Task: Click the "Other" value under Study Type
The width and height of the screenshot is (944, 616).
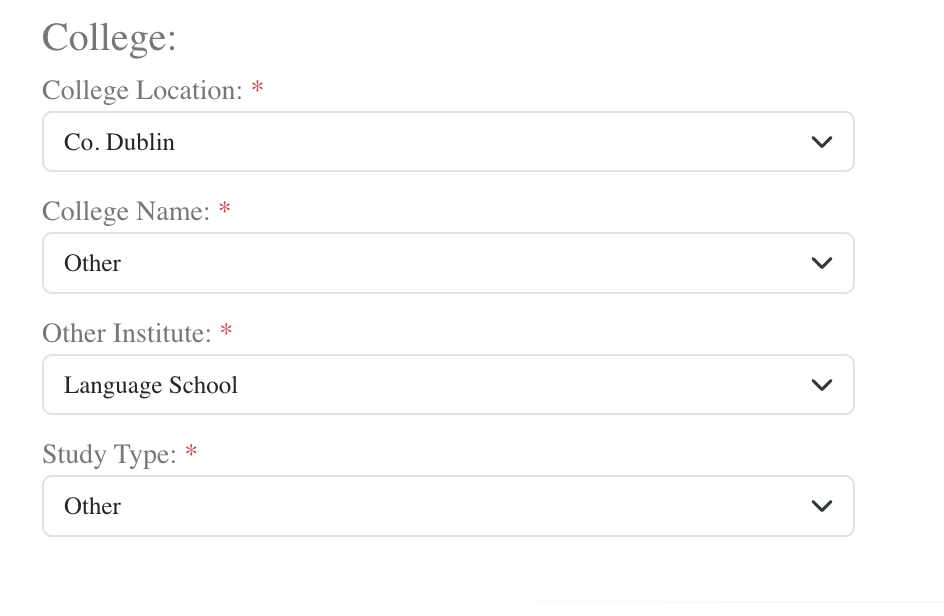Action: pos(92,506)
